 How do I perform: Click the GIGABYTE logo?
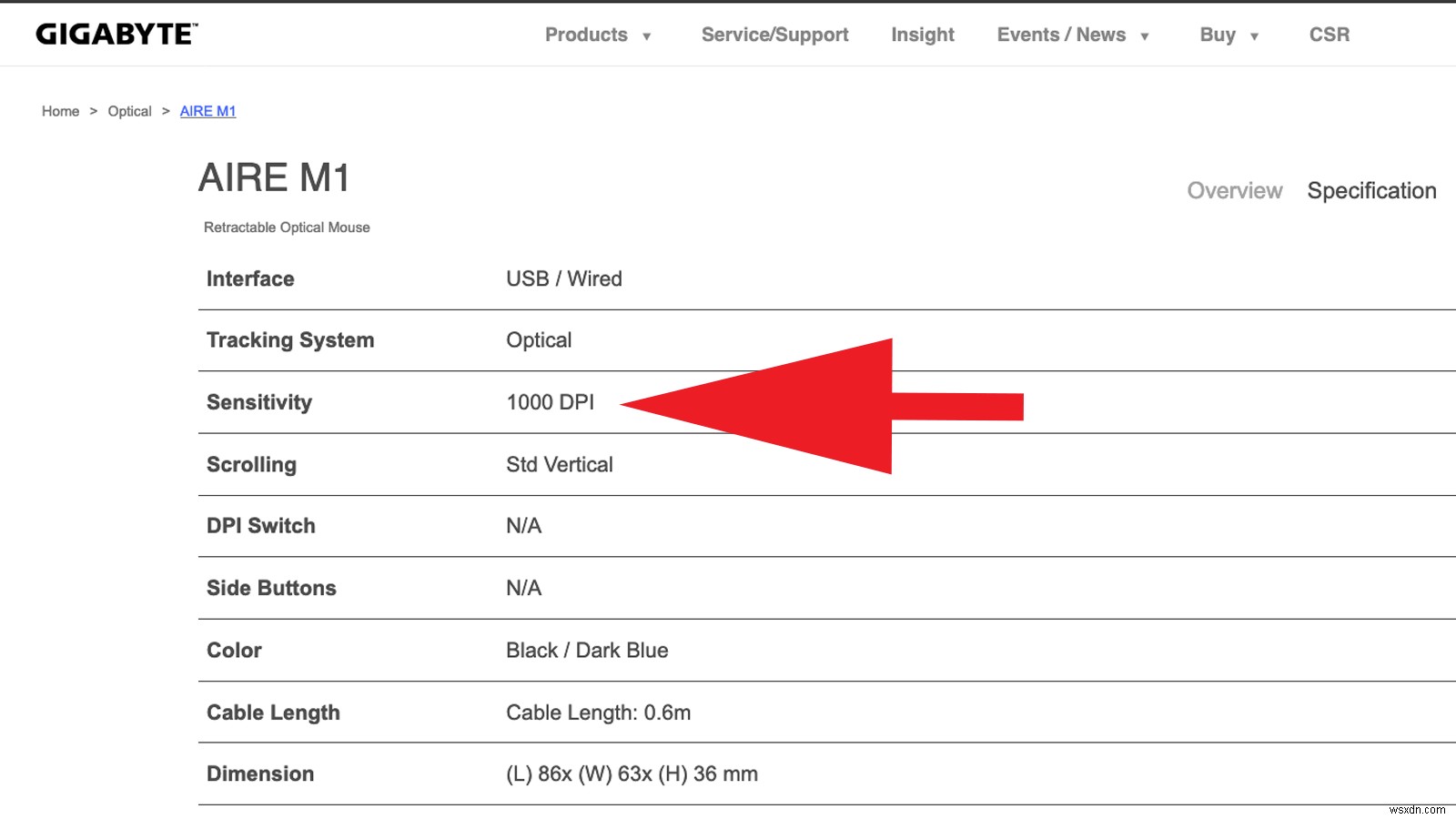pyautogui.click(x=116, y=35)
